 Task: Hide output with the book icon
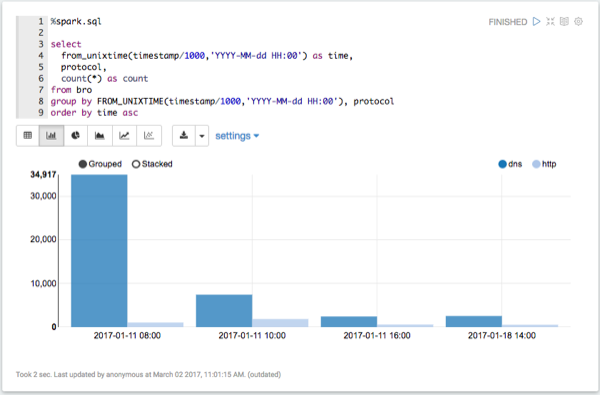pos(564,21)
